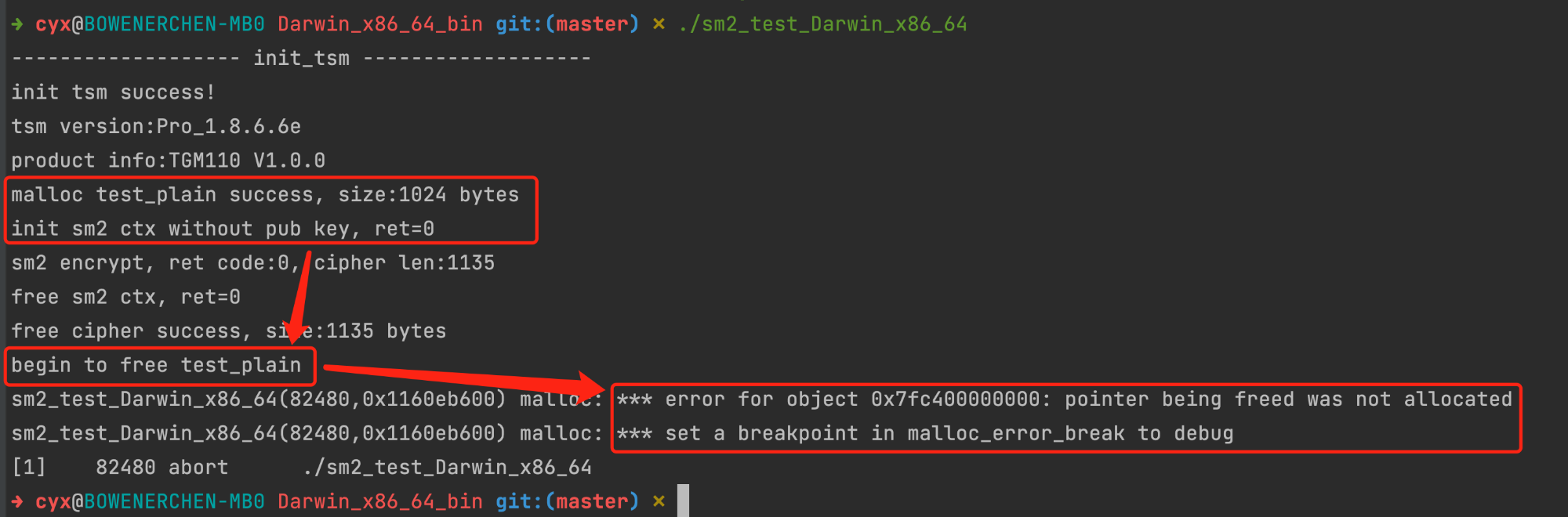Click the yellow X on the bottom prompt
This screenshot has height=517, width=1568.
click(659, 501)
